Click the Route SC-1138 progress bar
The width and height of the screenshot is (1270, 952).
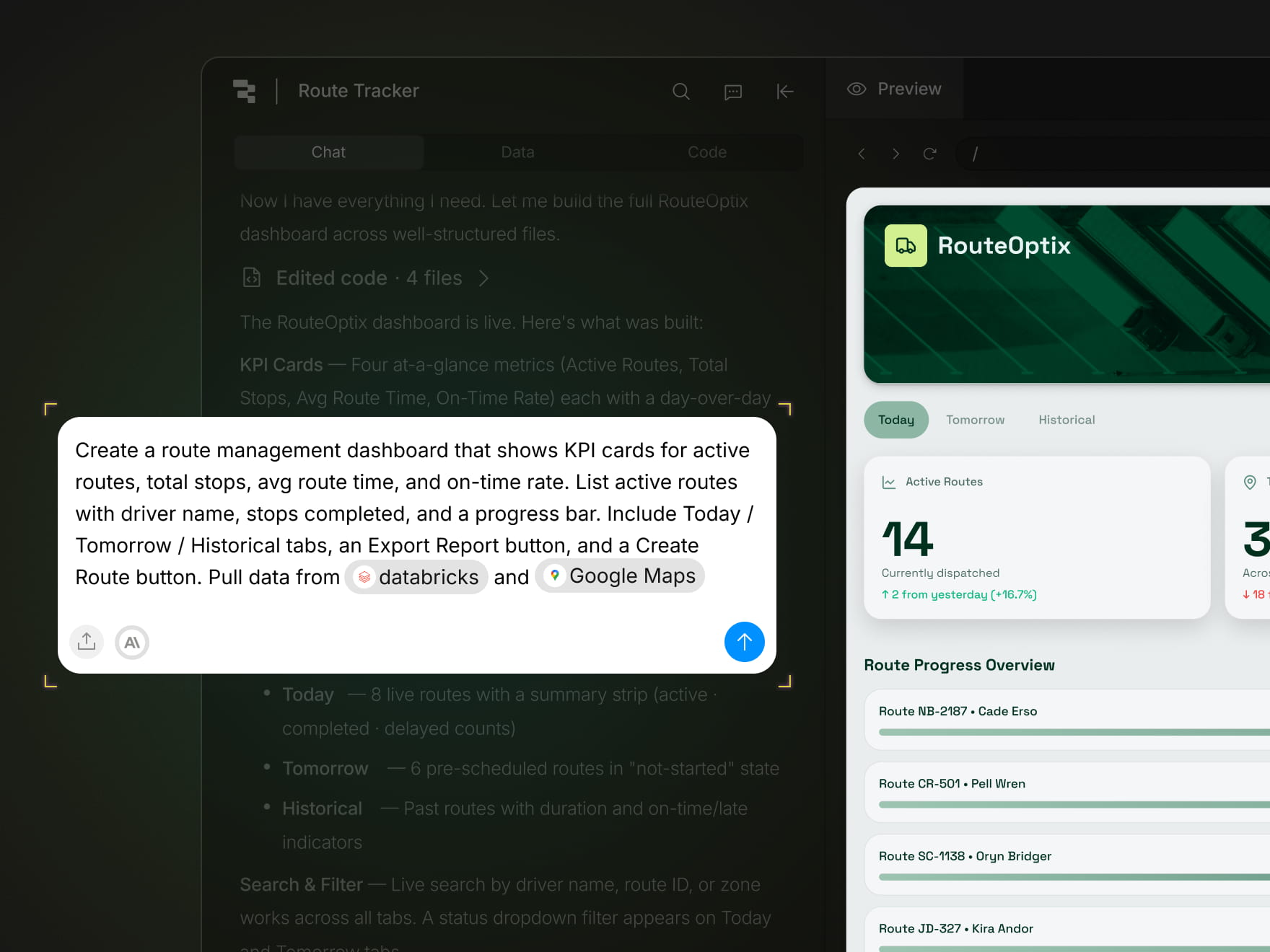(1074, 877)
